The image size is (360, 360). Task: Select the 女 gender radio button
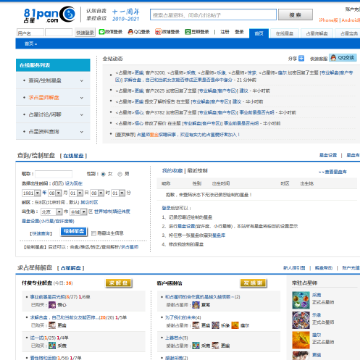point(103,174)
